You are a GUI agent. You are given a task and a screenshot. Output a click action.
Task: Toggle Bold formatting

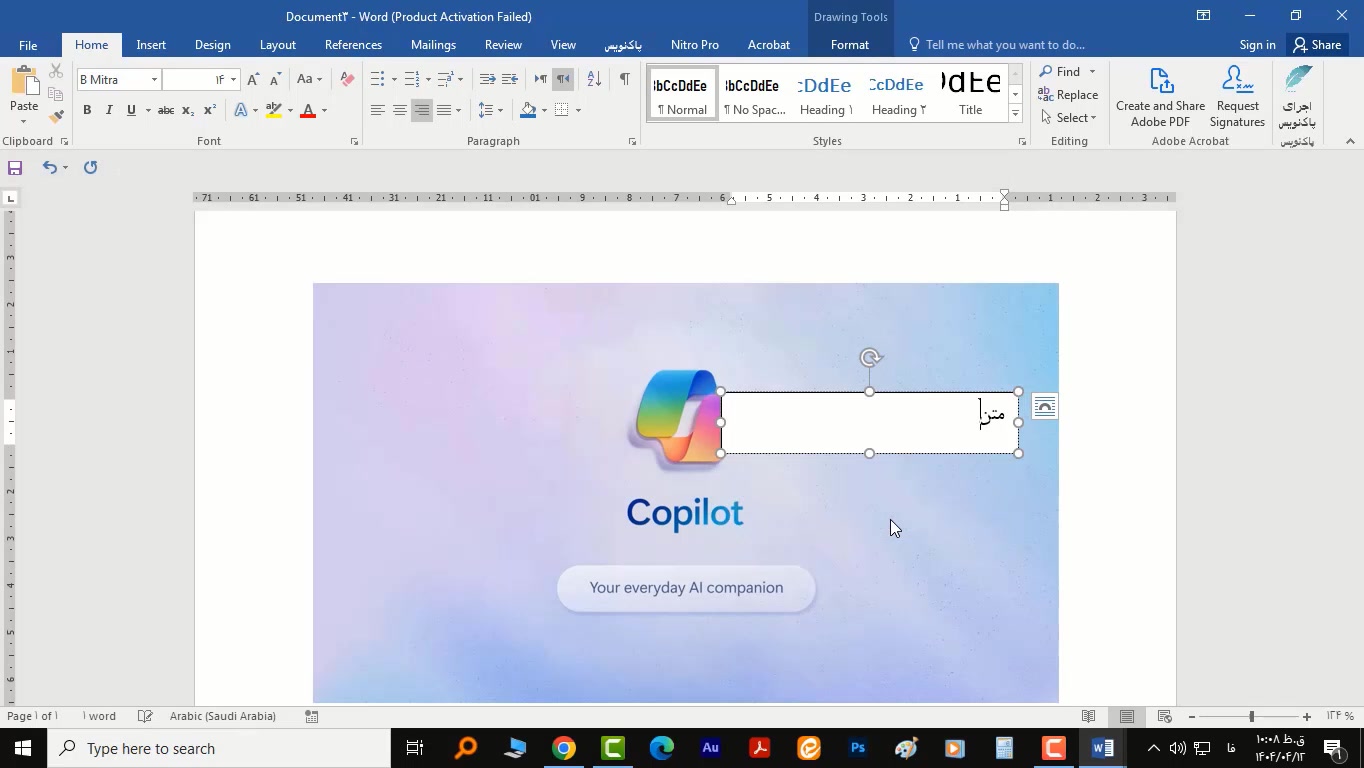click(87, 110)
